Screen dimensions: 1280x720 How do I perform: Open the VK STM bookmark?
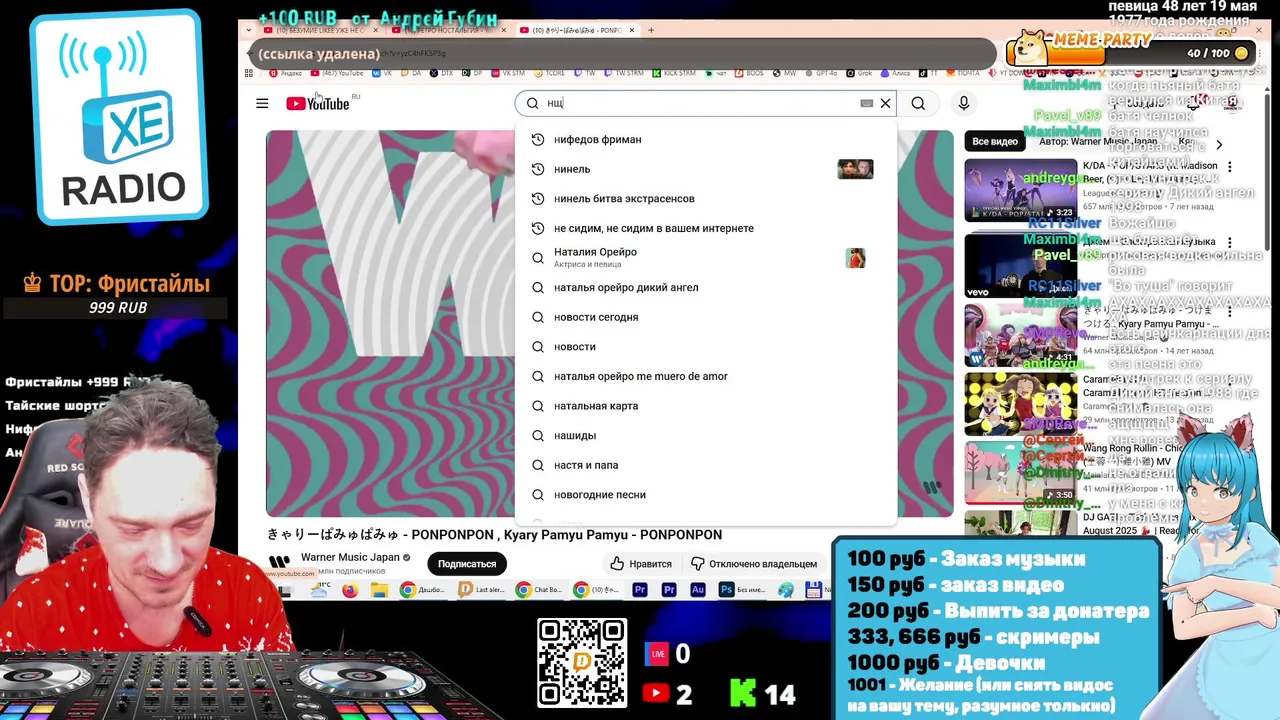click(507, 73)
